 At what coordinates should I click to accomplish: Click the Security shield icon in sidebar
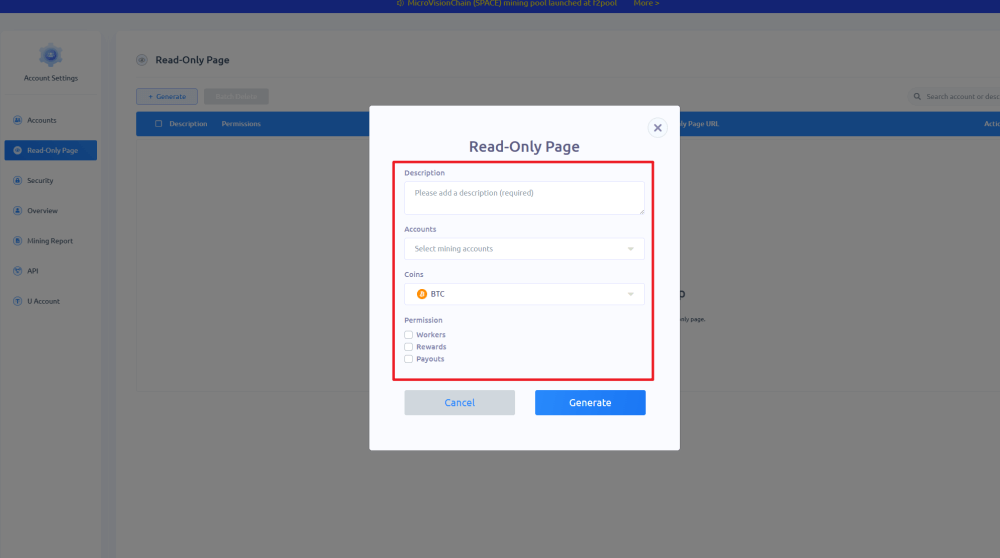click(x=18, y=181)
